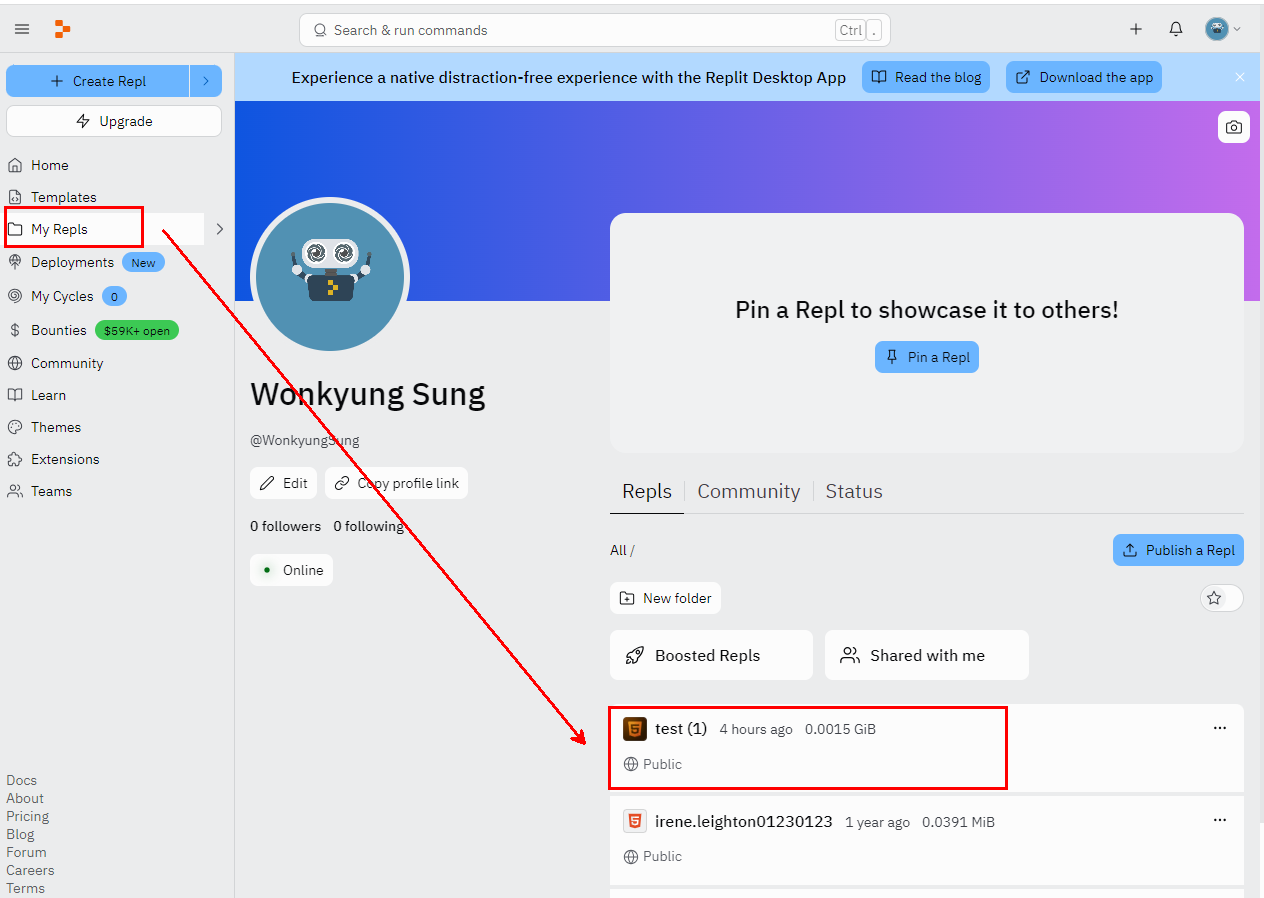Screen dimensions: 1264x898
Task: Click the camera icon to change banner
Action: point(1234,127)
